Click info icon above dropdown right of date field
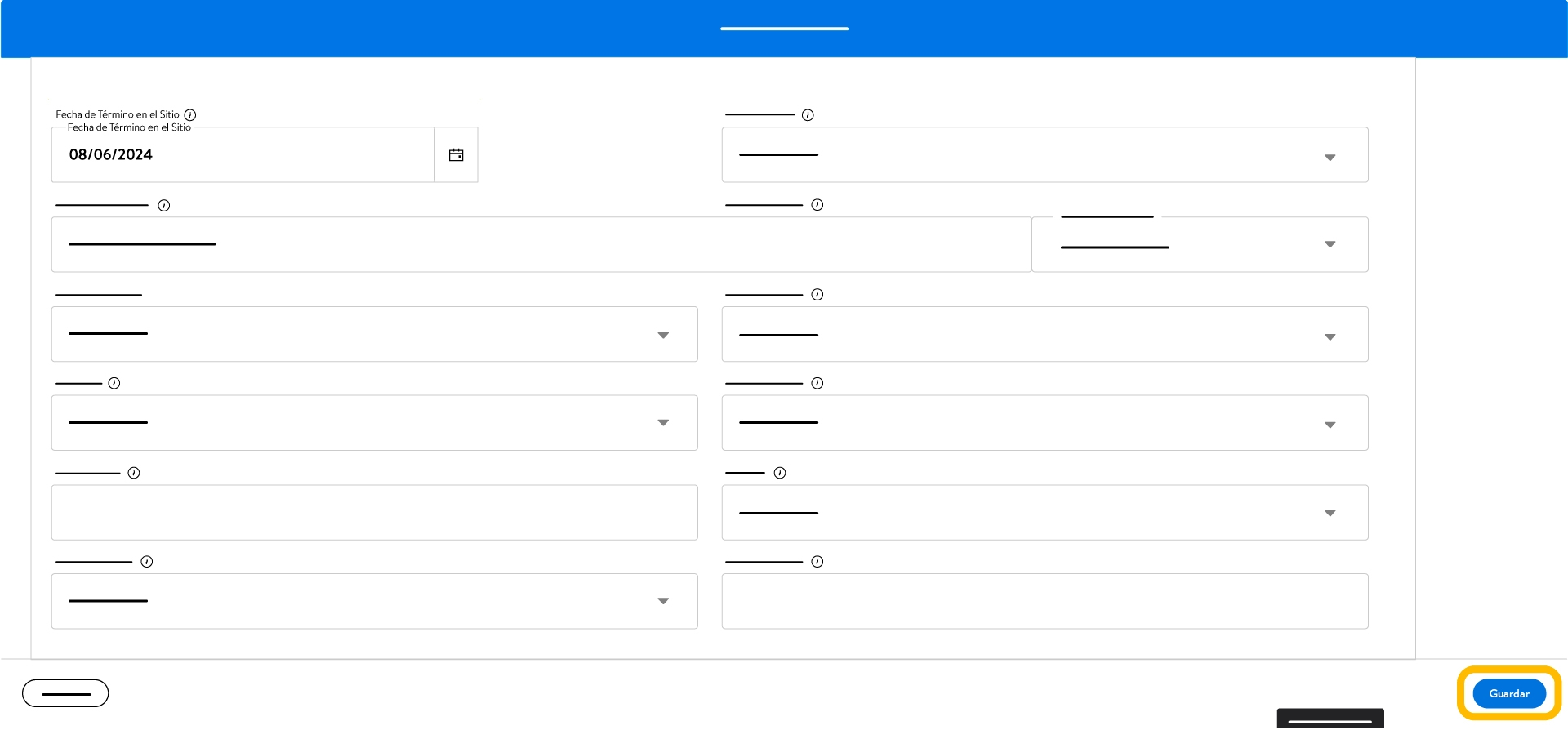The height and width of the screenshot is (730, 1568). pos(808,115)
